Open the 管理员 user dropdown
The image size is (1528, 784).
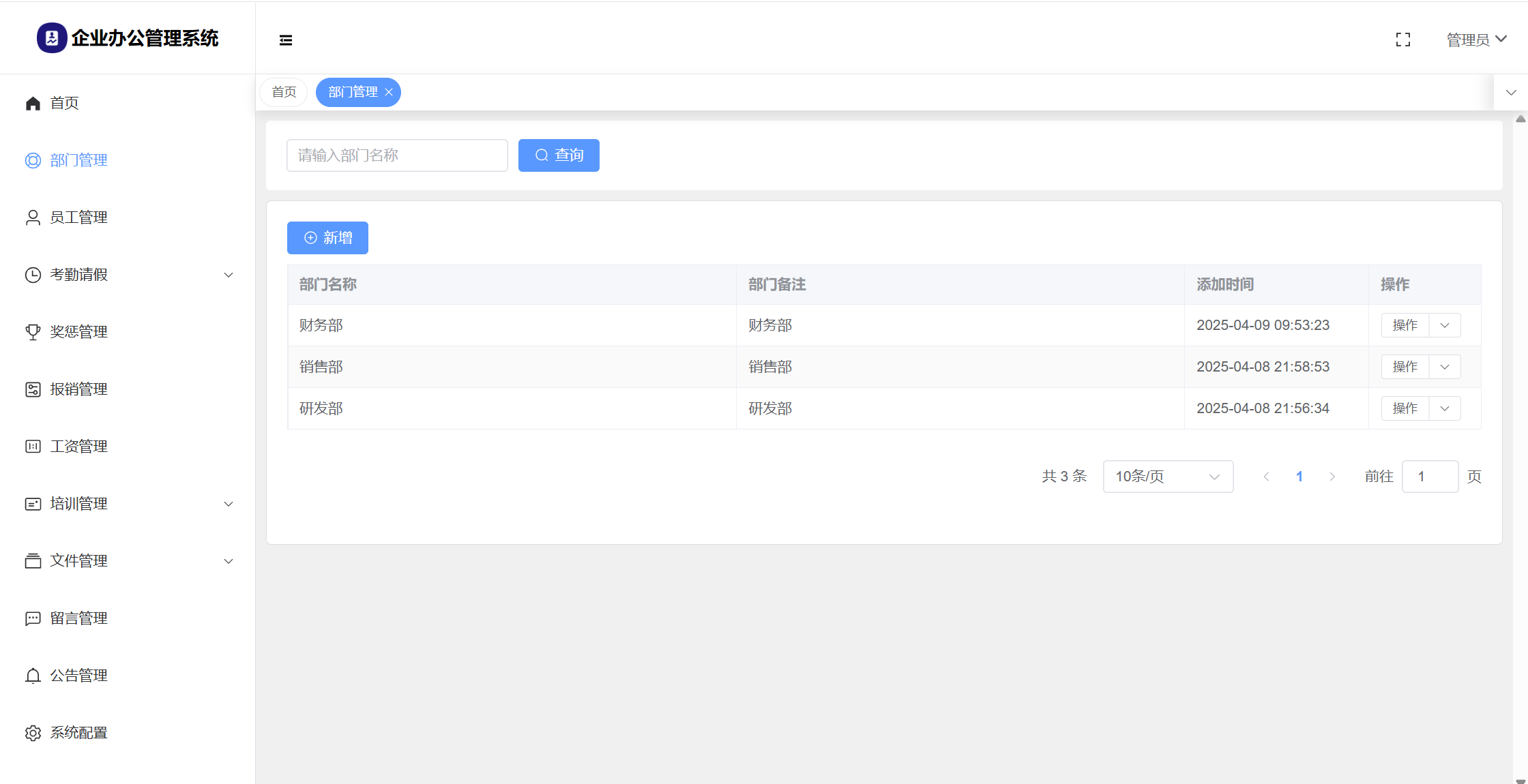point(1476,40)
